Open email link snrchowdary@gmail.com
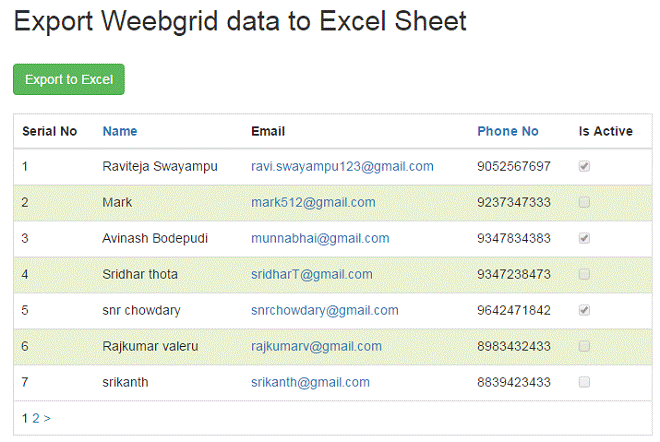 coord(324,310)
